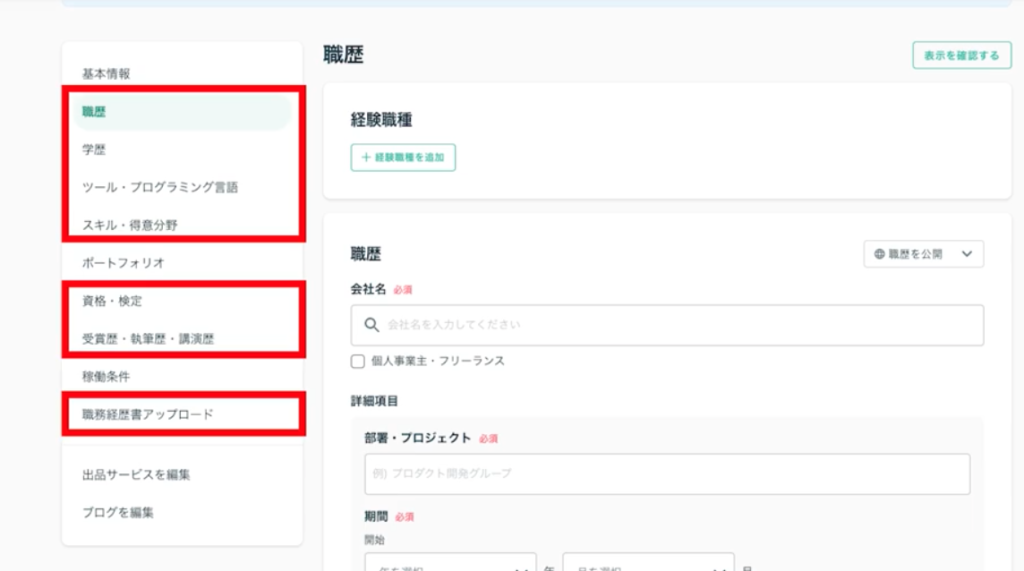Open ポートフォリオ from the sidebar
Image resolution: width=1024 pixels, height=571 pixels.
(x=123, y=263)
